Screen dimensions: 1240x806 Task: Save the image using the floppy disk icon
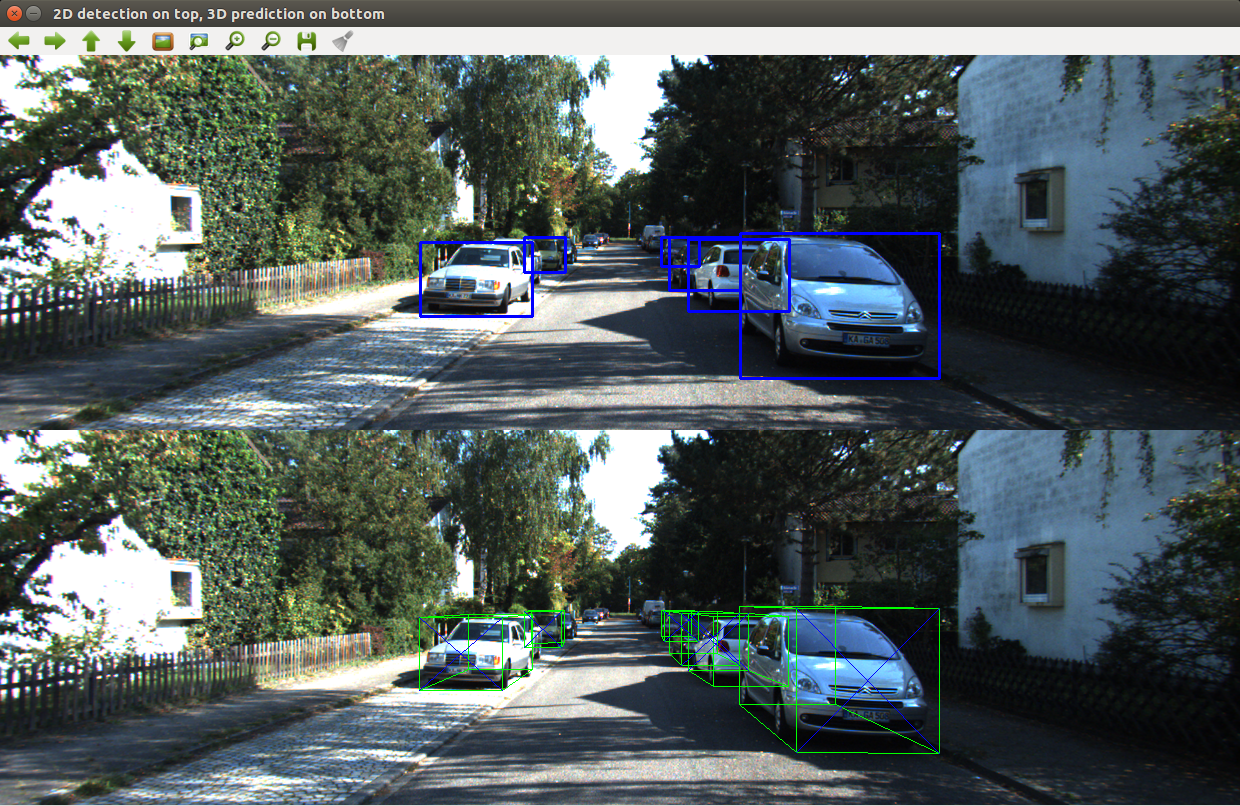point(306,40)
